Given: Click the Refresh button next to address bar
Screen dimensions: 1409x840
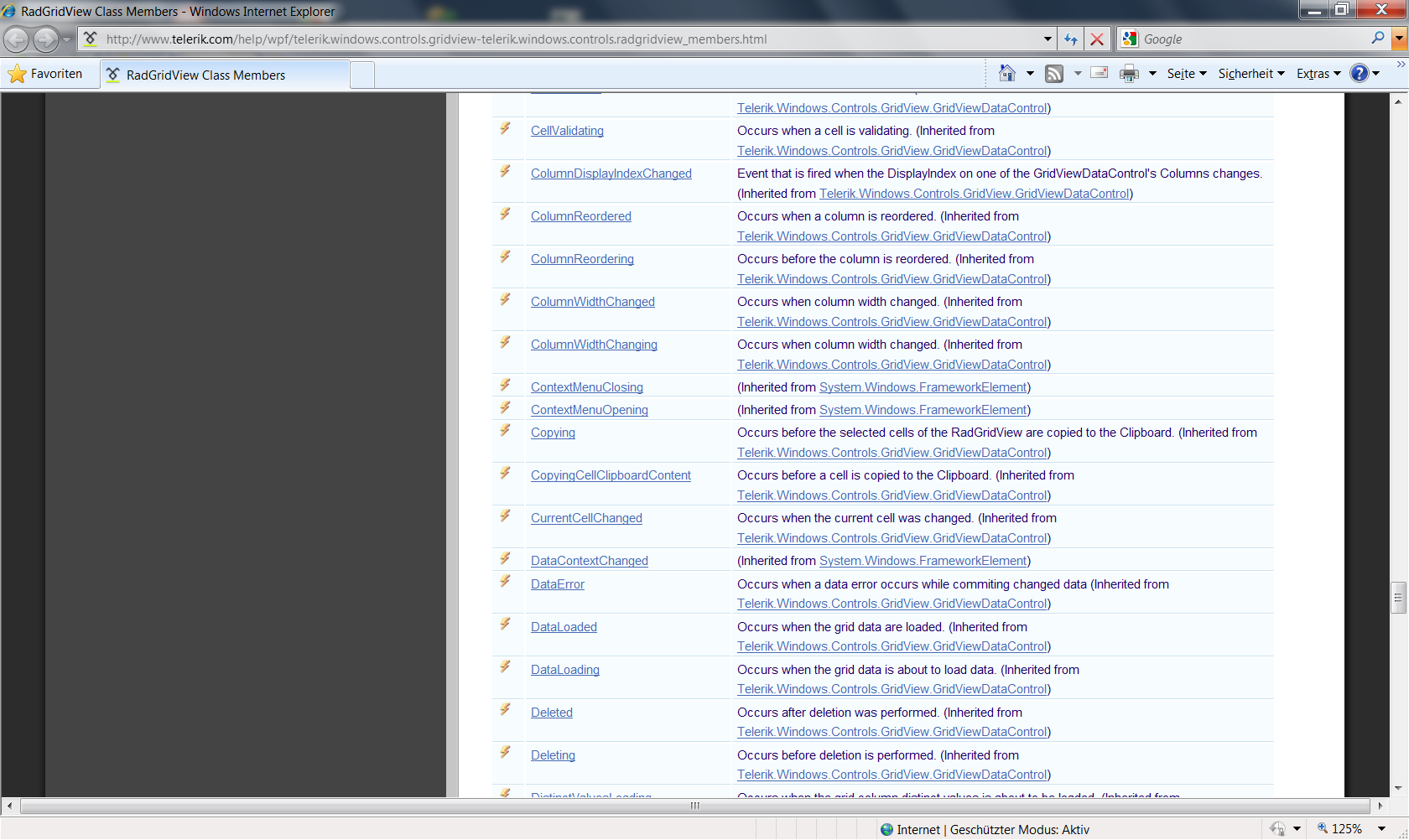Looking at the screenshot, I should [1071, 39].
